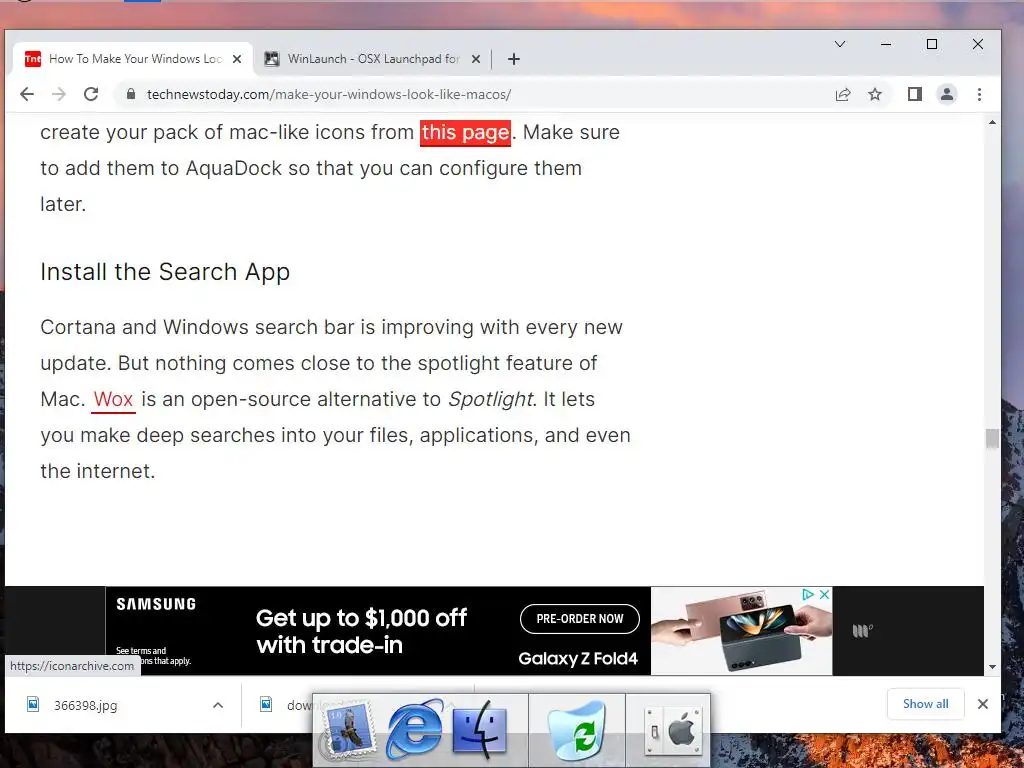Launch Mail stamp icon in dock

tap(350, 729)
